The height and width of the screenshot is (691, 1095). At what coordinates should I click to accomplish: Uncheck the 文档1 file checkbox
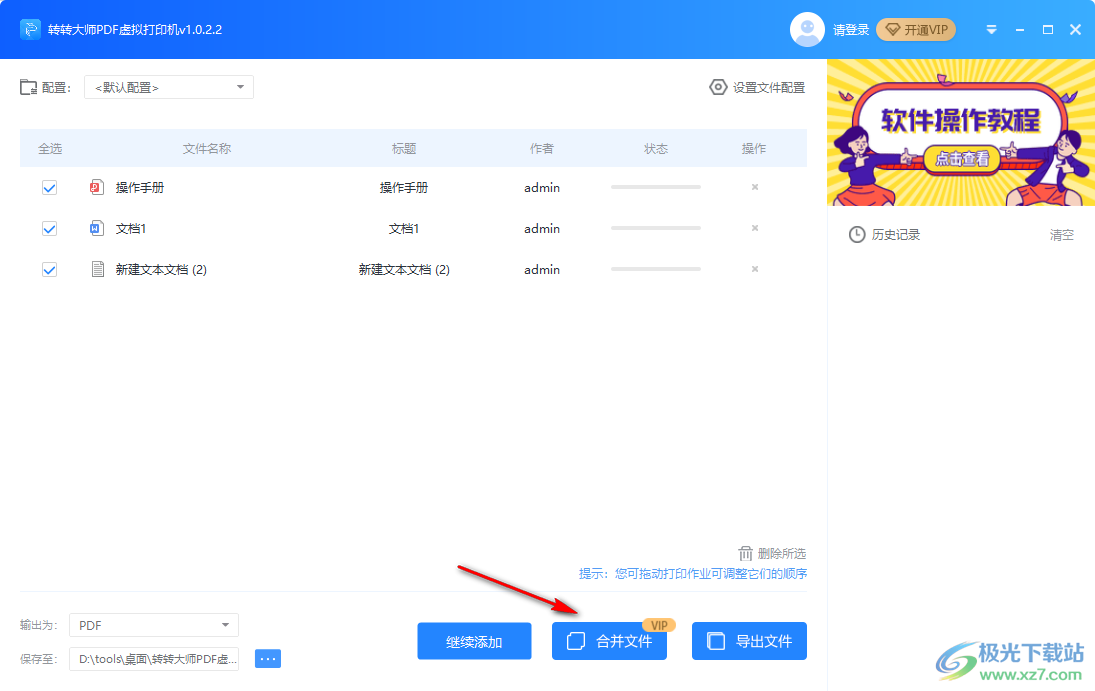tap(50, 228)
